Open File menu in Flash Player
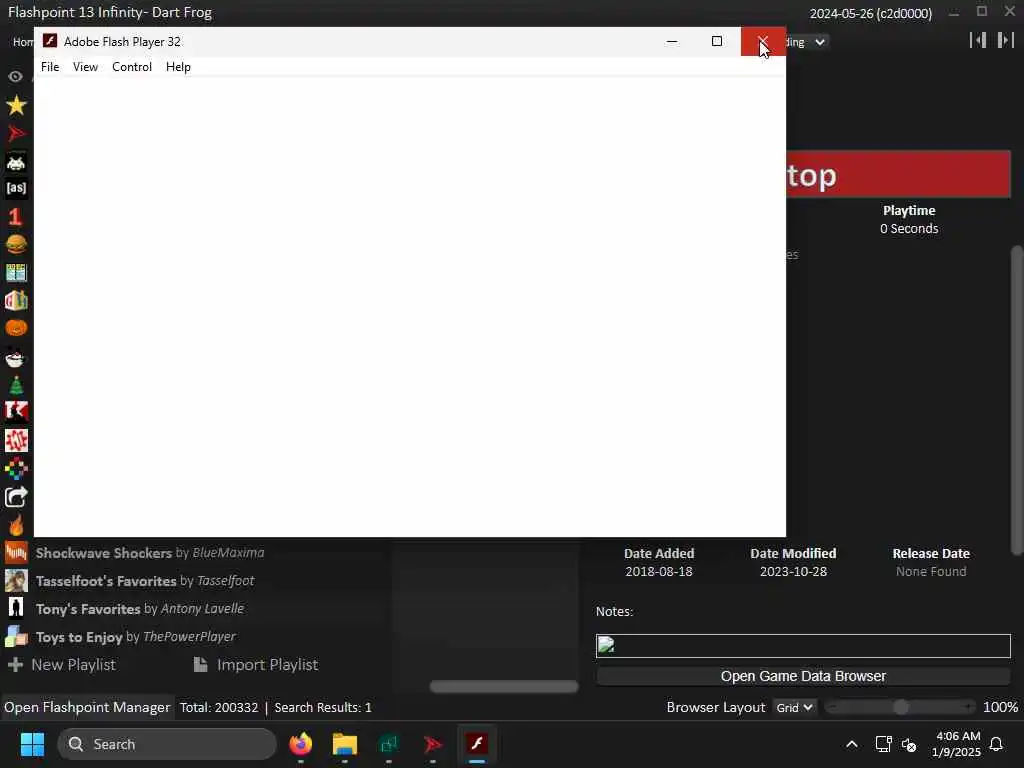This screenshot has height=768, width=1024. coord(50,67)
